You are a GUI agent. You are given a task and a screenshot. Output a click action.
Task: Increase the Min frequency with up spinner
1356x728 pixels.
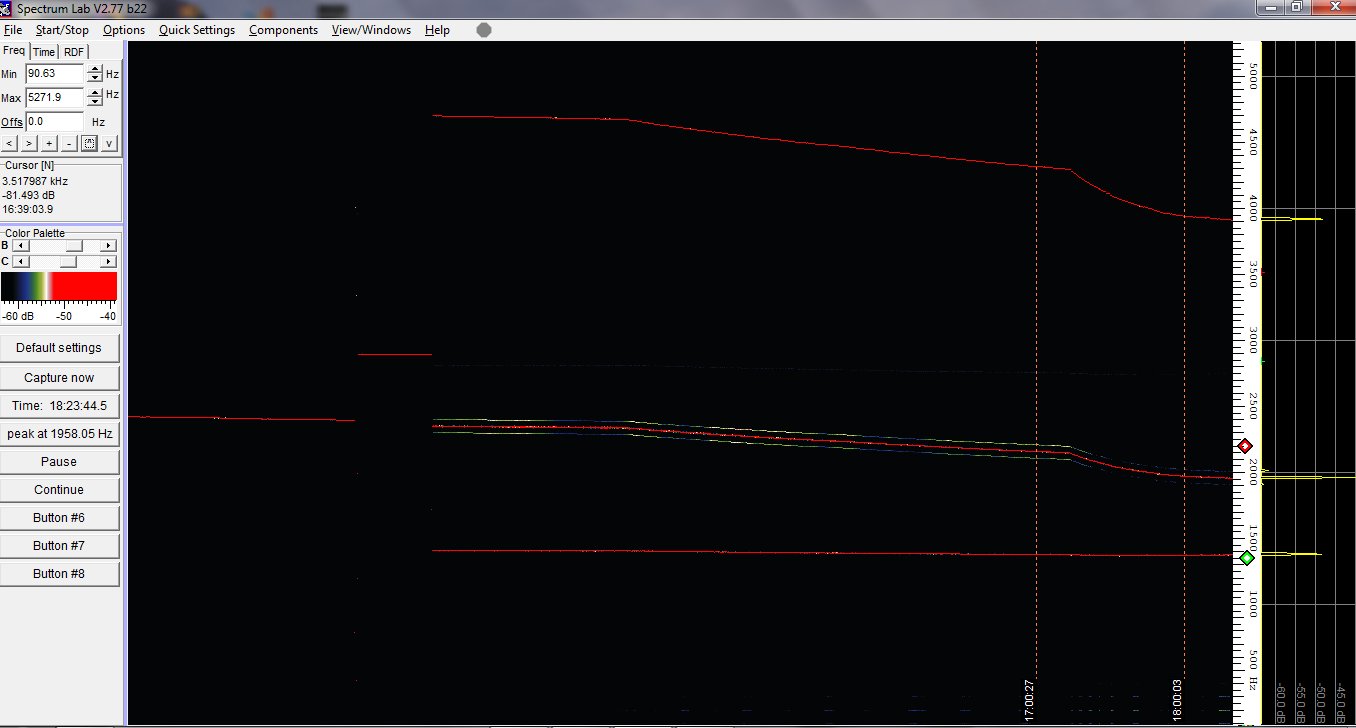pos(94,69)
